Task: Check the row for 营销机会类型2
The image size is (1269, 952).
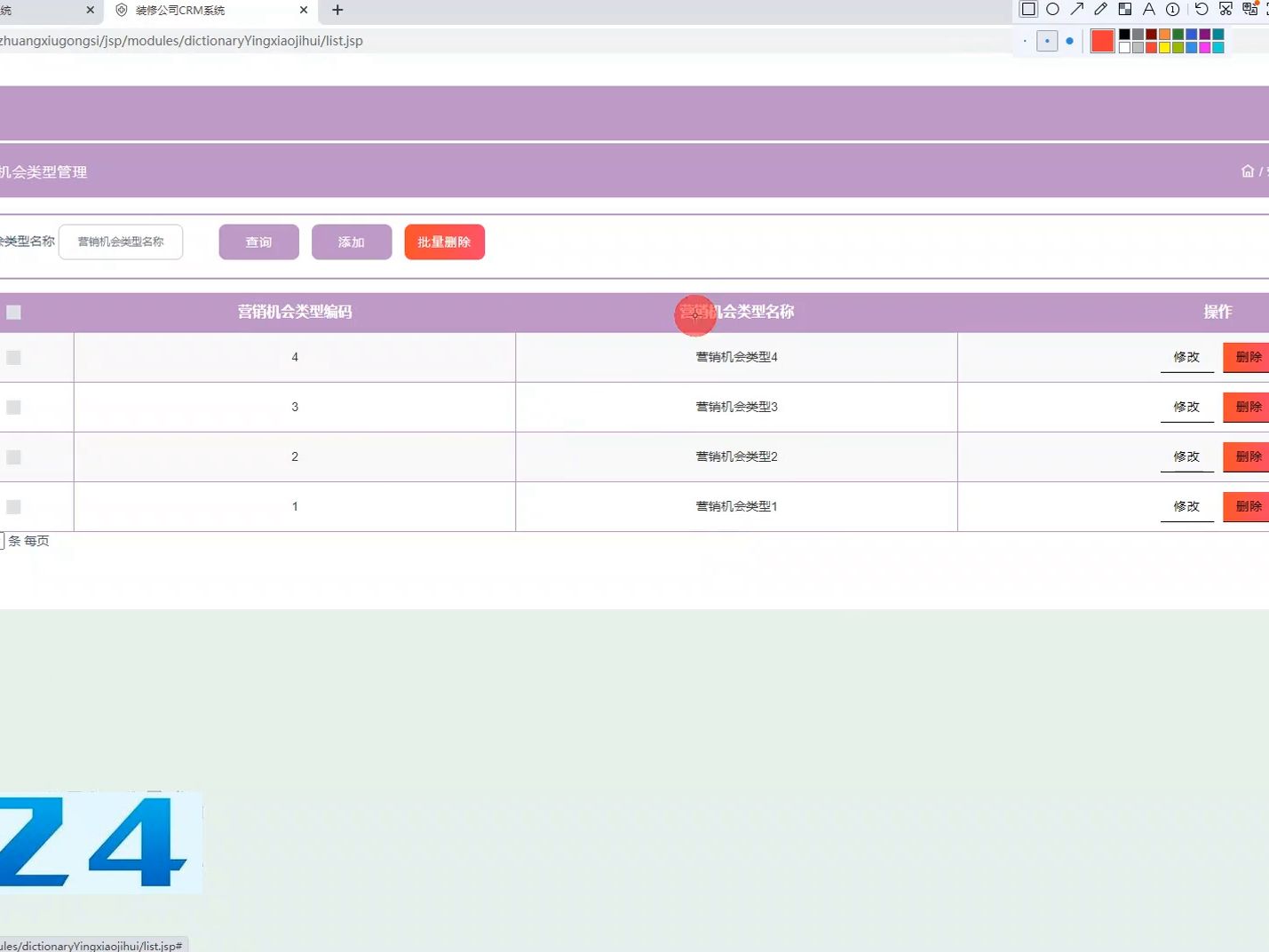Action: [13, 456]
